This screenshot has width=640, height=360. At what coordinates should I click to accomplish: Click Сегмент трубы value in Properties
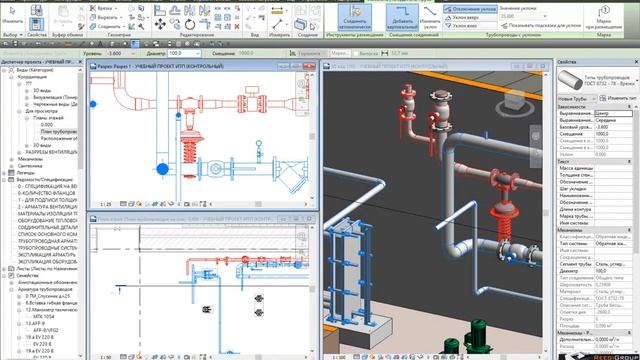click(613, 264)
